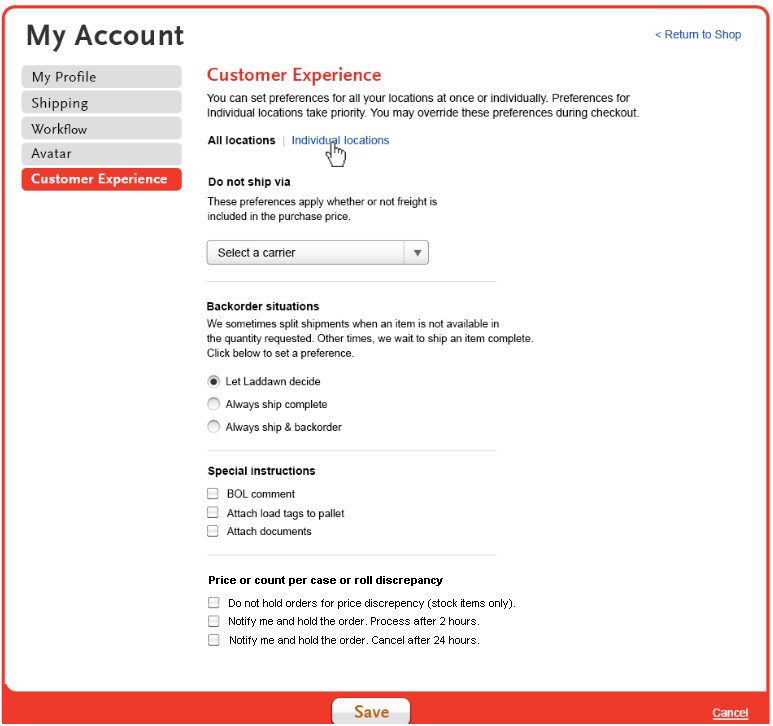This screenshot has height=726, width=773.
Task: Click the Return to Shop link
Action: (x=698, y=35)
